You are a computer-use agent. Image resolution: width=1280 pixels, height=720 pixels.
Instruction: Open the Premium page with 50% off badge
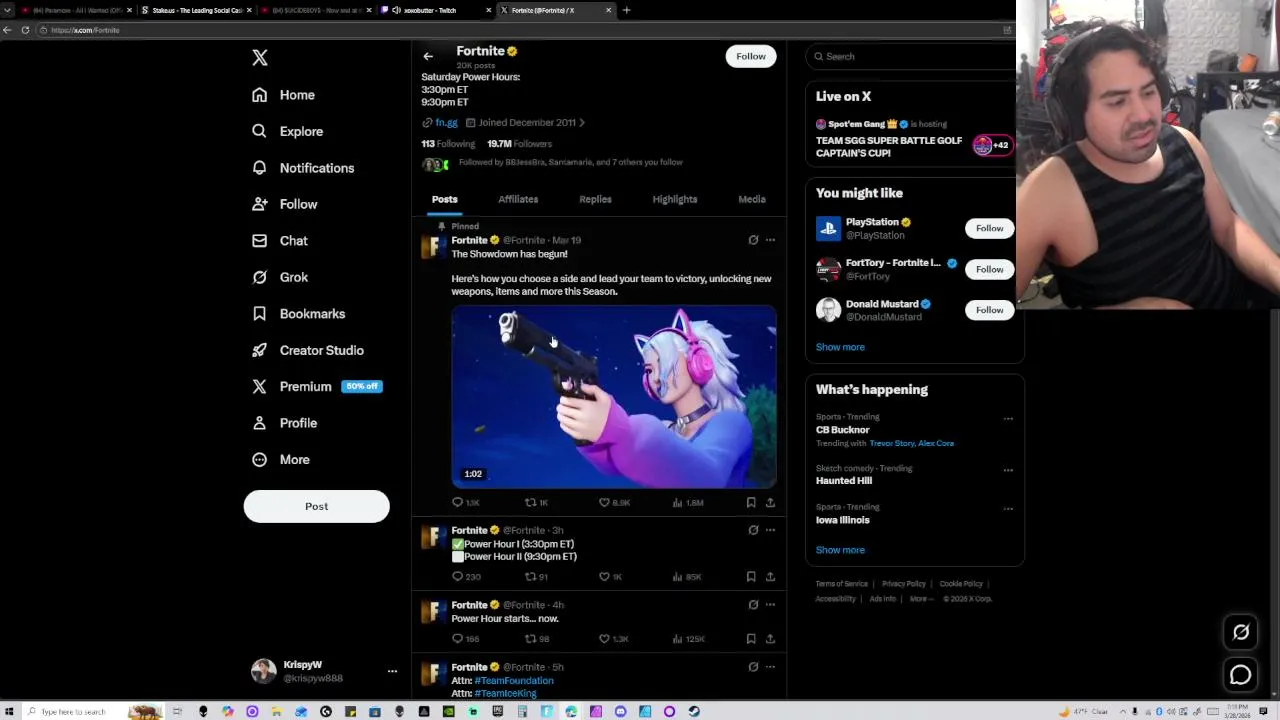pos(316,386)
